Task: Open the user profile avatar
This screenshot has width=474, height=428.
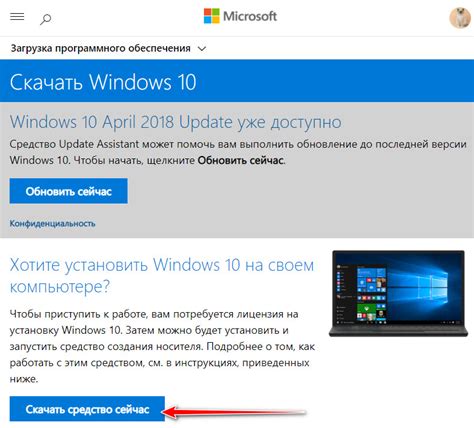Action: (x=460, y=17)
